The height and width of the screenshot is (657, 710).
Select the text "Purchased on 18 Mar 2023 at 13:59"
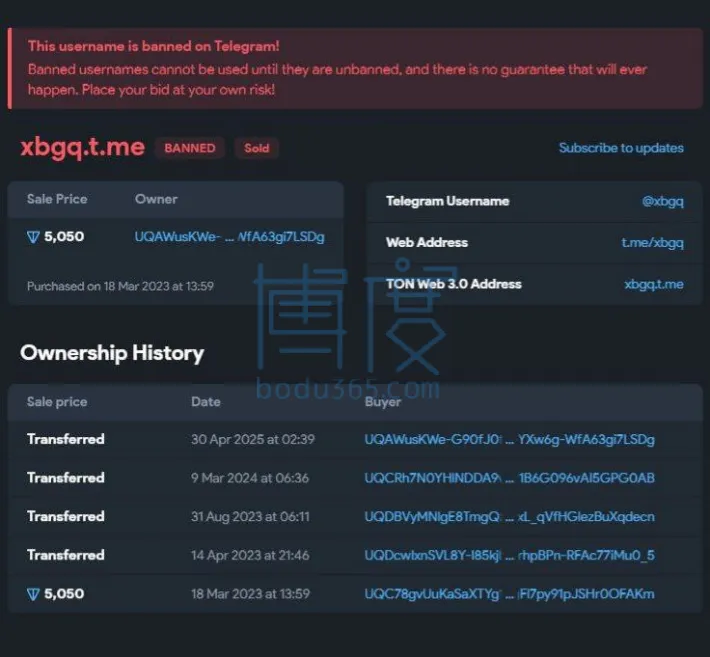coord(120,286)
